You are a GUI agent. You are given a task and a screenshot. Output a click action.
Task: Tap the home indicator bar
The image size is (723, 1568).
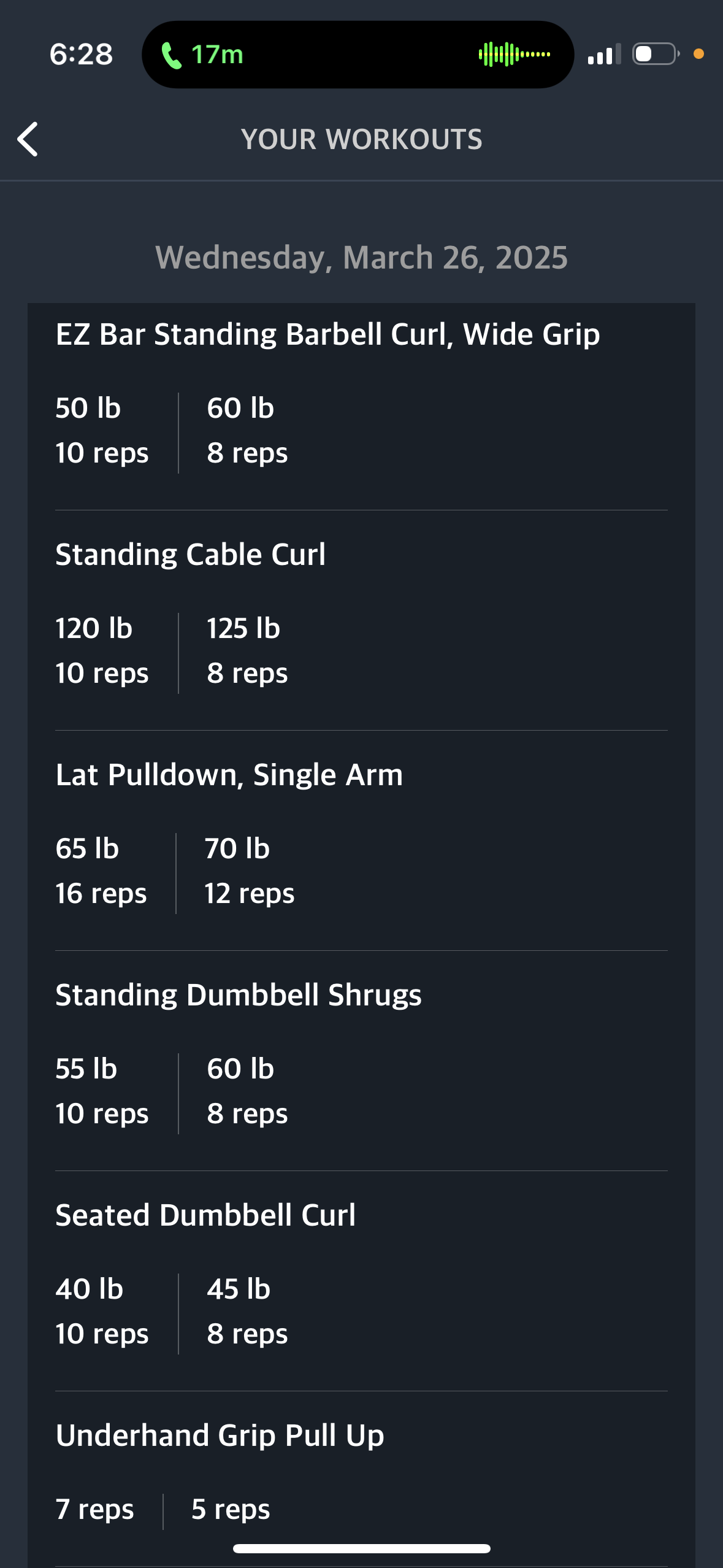(x=361, y=1548)
